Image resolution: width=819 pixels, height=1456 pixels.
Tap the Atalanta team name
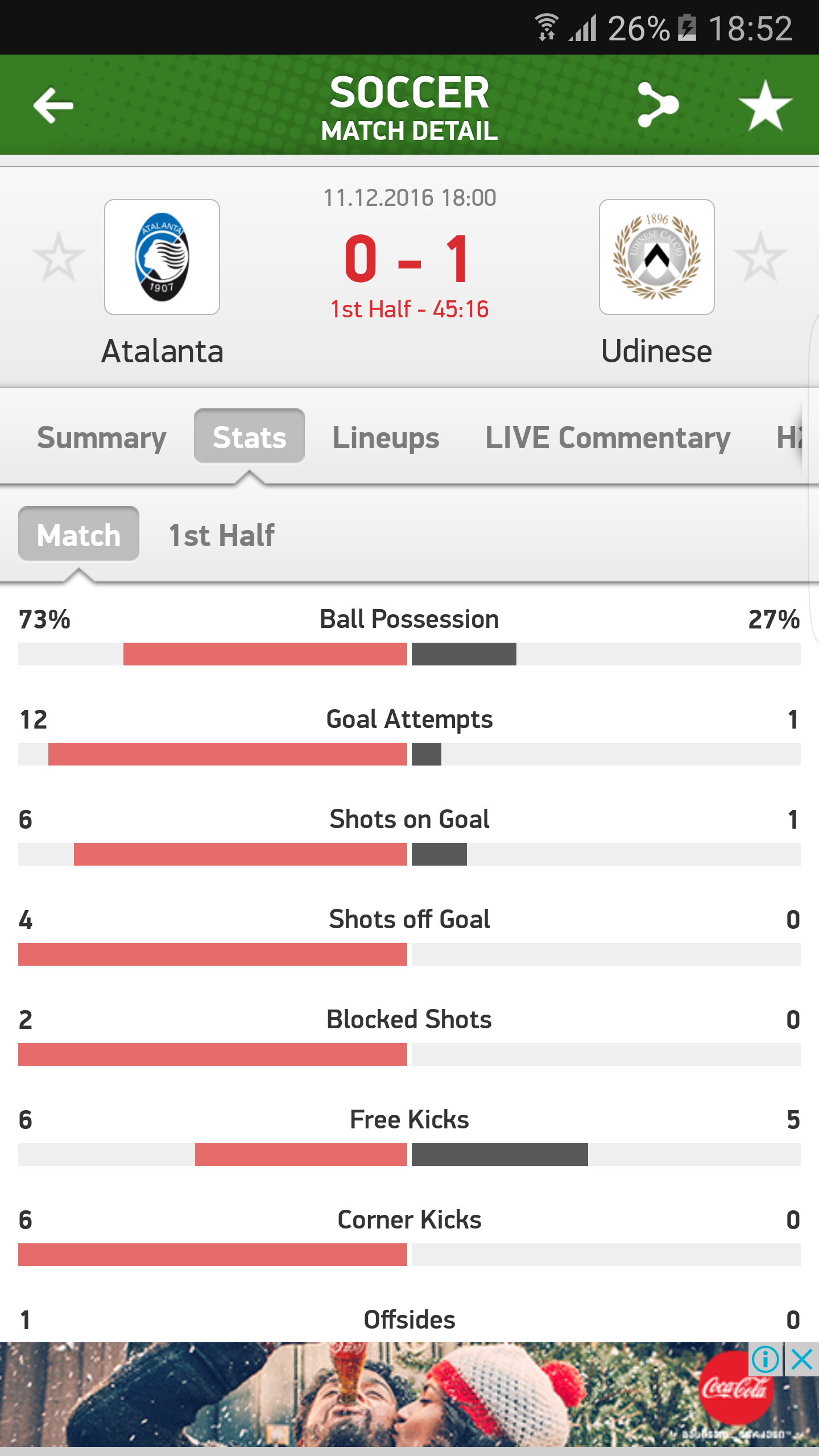click(x=162, y=351)
